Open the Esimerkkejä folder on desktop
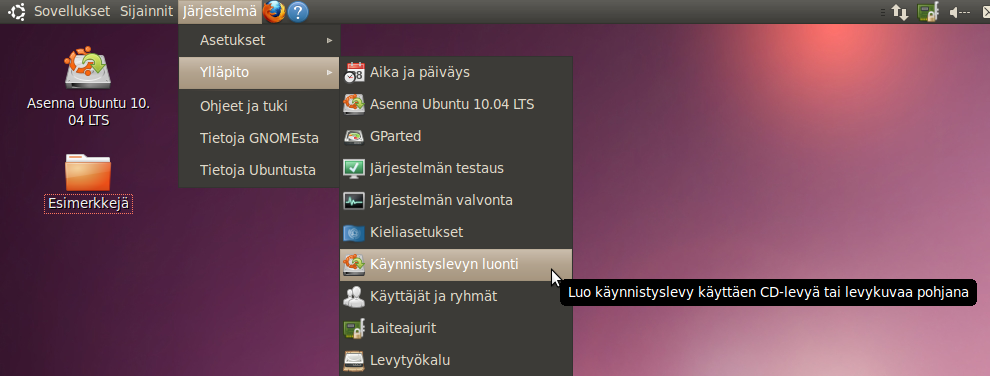Image resolution: width=990 pixels, height=376 pixels. (x=88, y=183)
